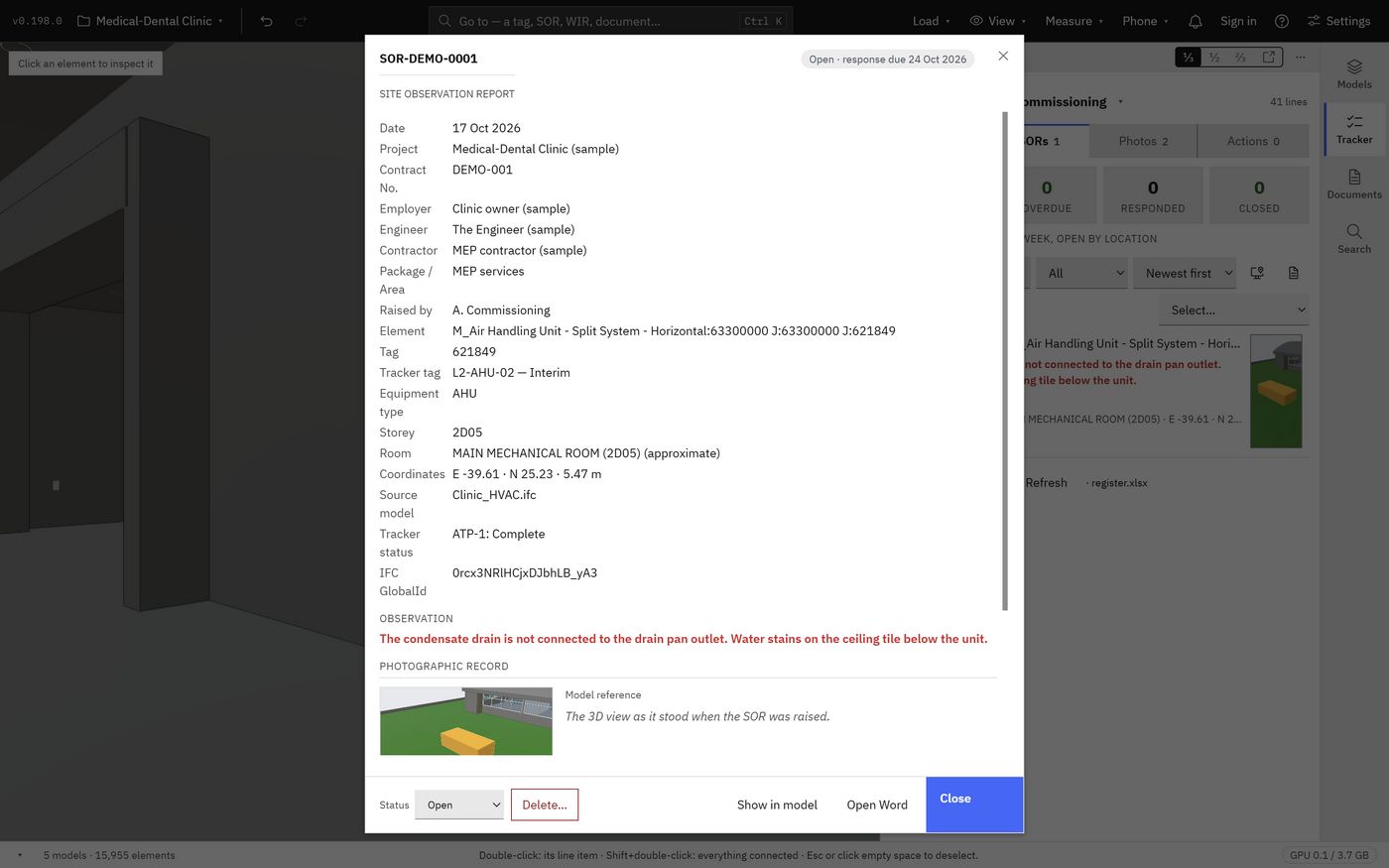Screen dimensions: 1389x868
Task: Filter by the Responded count card
Action: coord(1153,193)
